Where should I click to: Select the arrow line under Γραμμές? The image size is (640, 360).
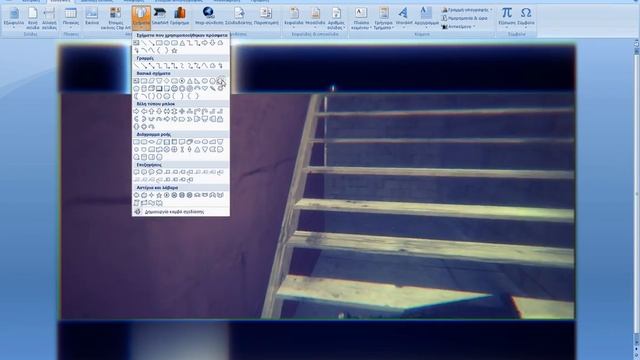(x=144, y=66)
